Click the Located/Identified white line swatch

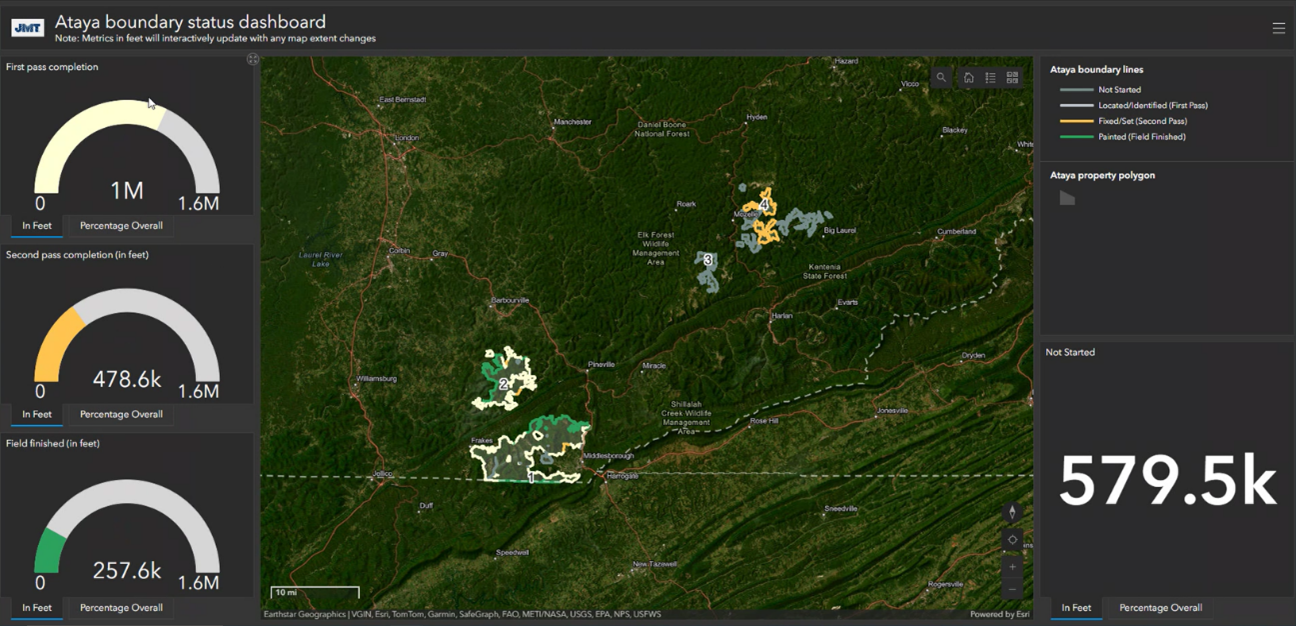(1076, 105)
